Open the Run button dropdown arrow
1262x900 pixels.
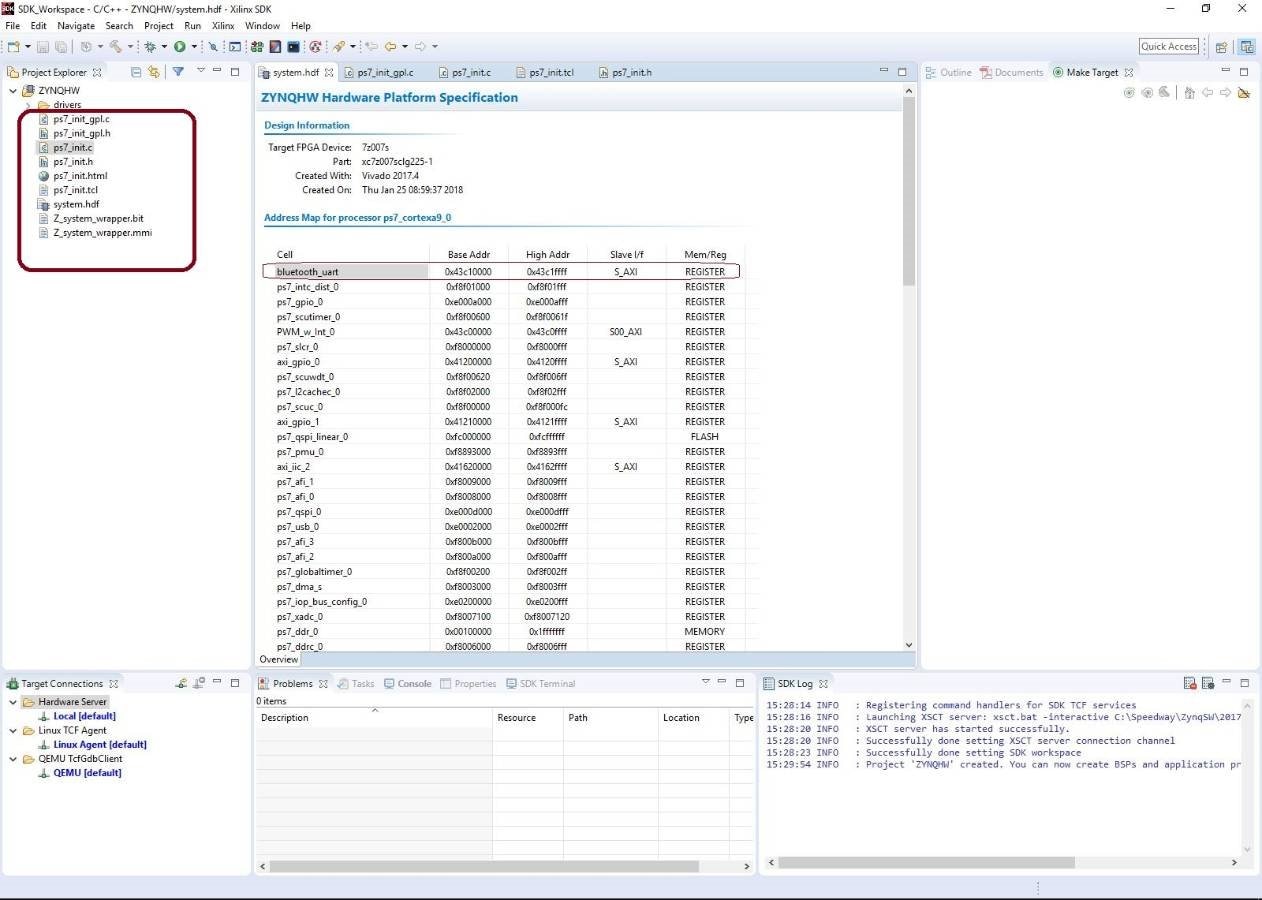point(193,46)
